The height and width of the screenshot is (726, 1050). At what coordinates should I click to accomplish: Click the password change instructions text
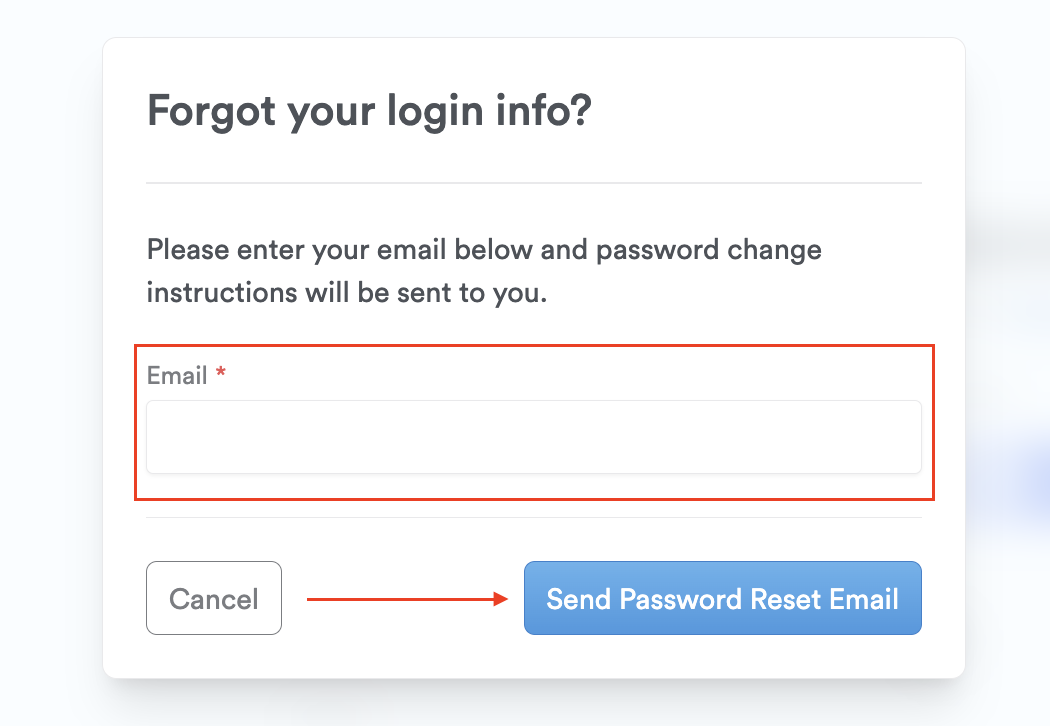(484, 271)
